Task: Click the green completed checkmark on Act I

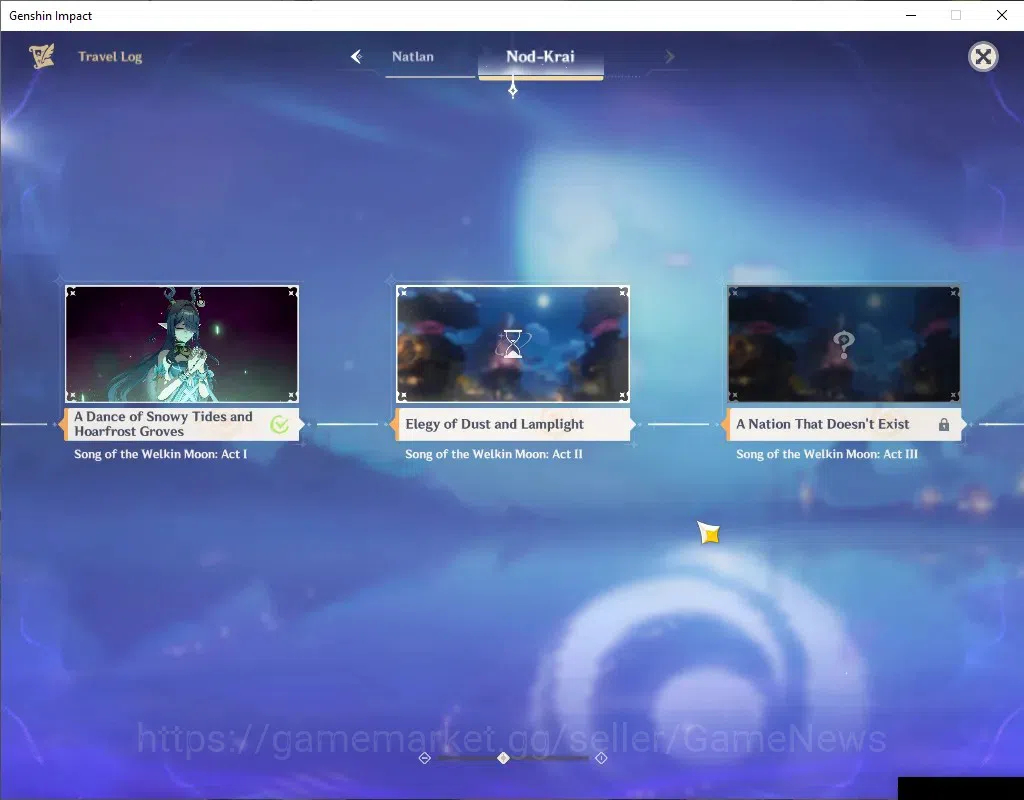Action: tap(280, 424)
